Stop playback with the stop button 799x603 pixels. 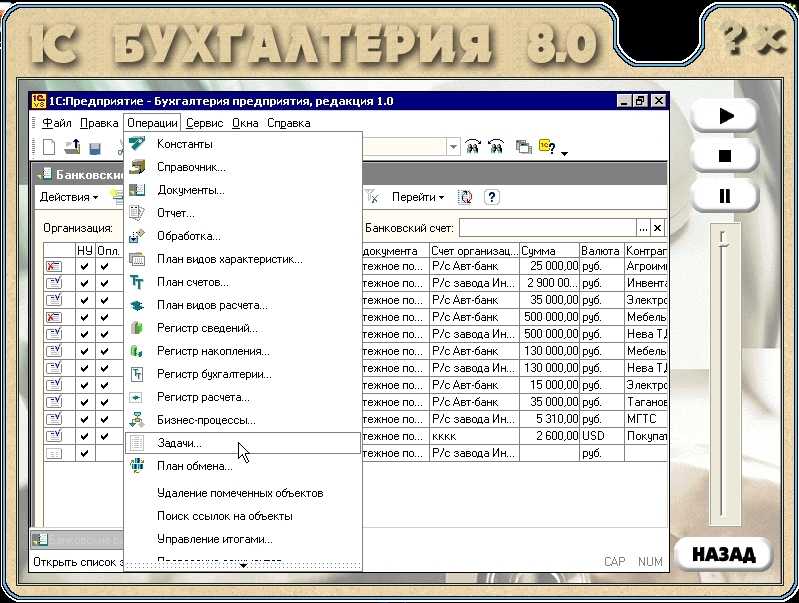pyautogui.click(x=726, y=156)
